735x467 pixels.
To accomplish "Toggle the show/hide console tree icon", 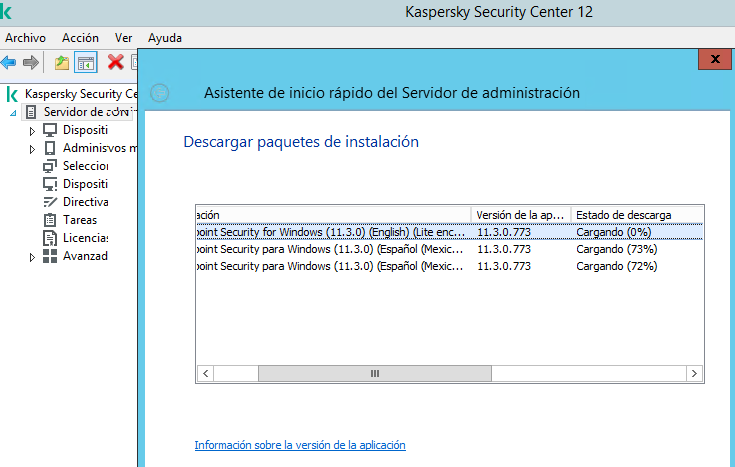I will click(87, 62).
